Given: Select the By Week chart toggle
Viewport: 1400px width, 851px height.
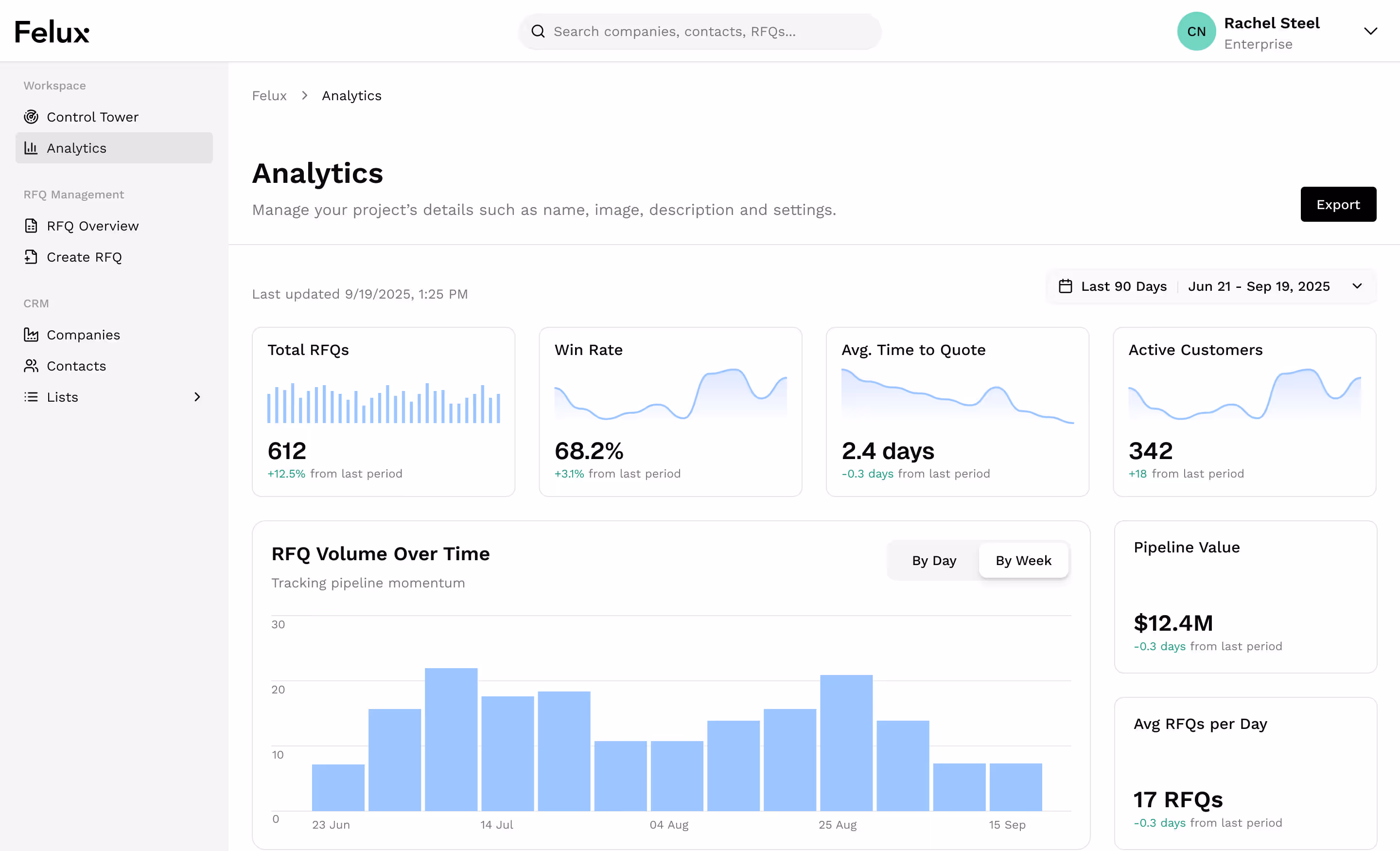Looking at the screenshot, I should click(x=1023, y=561).
